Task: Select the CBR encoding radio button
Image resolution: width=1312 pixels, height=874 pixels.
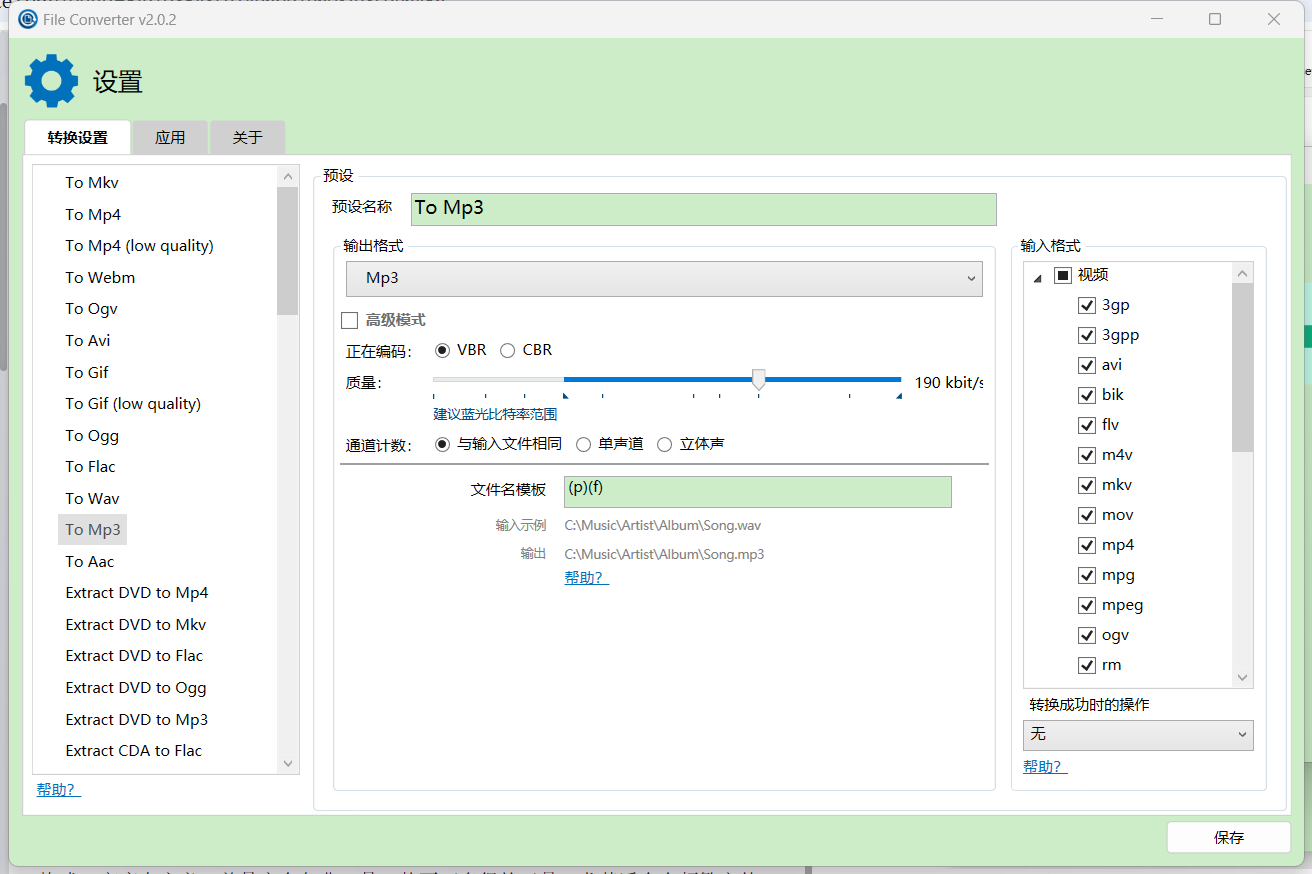Action: click(508, 350)
